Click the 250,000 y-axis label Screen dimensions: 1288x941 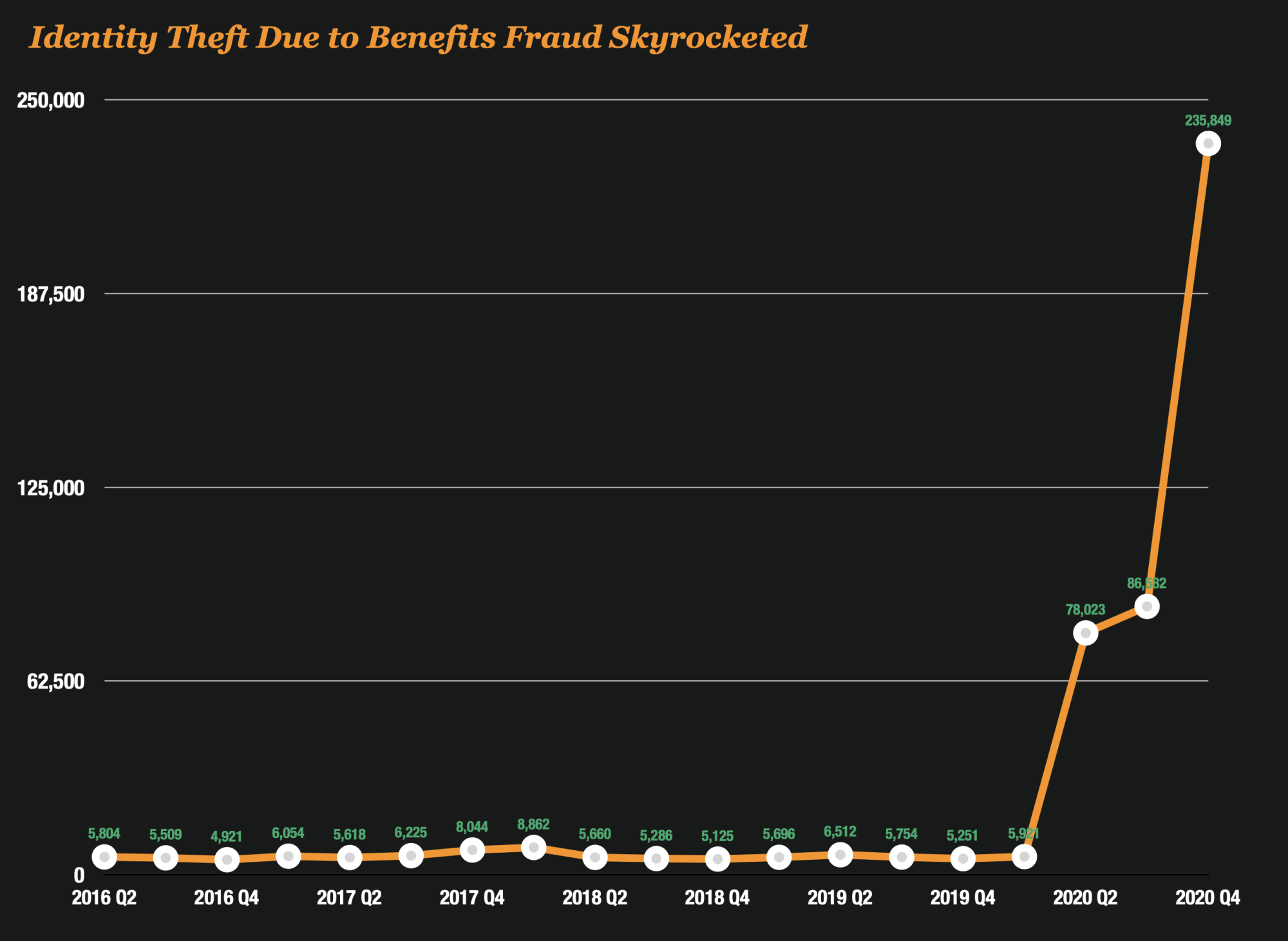[x=51, y=100]
